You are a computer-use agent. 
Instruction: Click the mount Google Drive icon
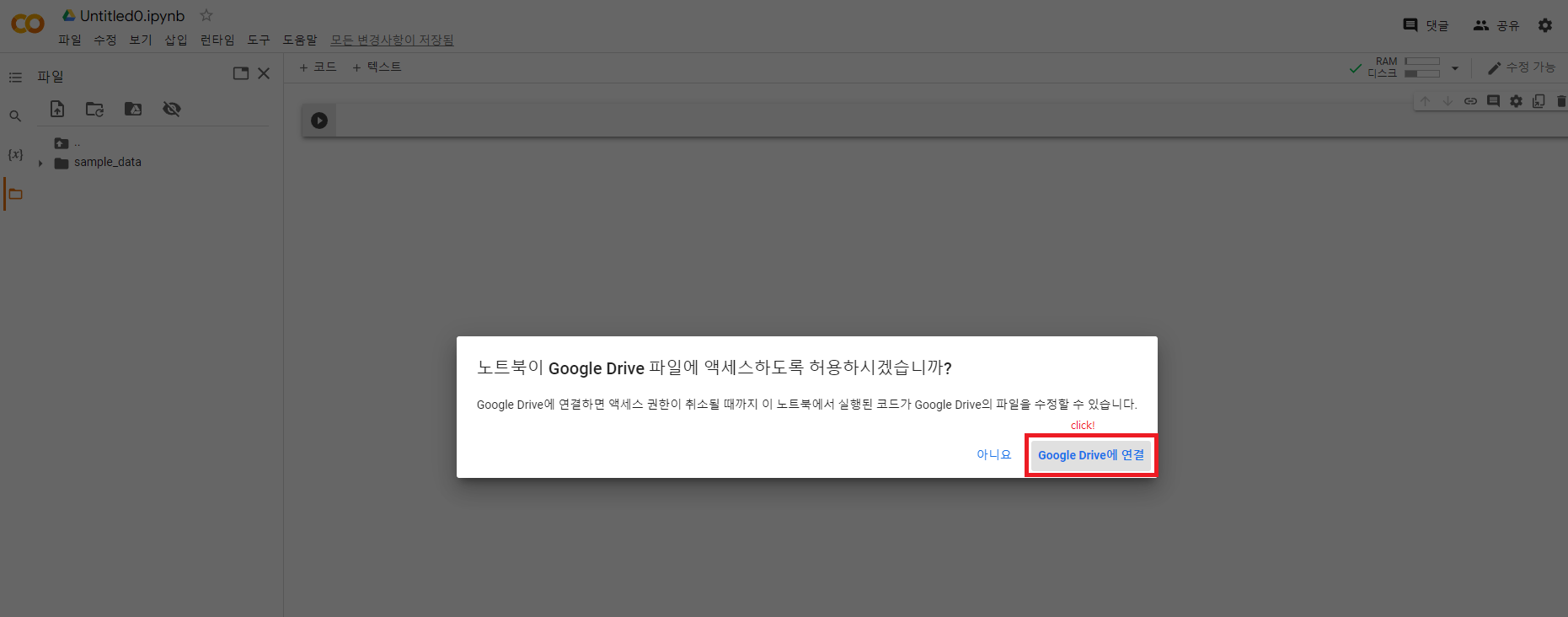pyautogui.click(x=133, y=109)
